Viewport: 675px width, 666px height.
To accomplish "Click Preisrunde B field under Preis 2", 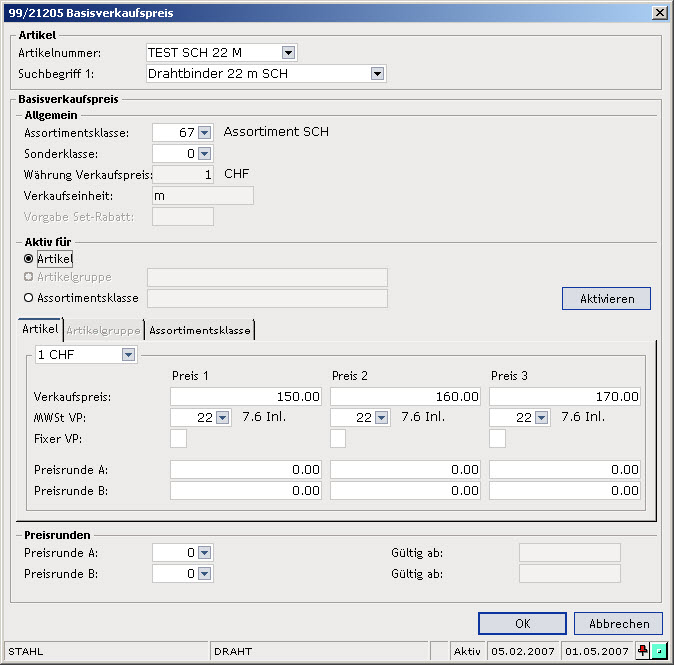I will click(405, 490).
